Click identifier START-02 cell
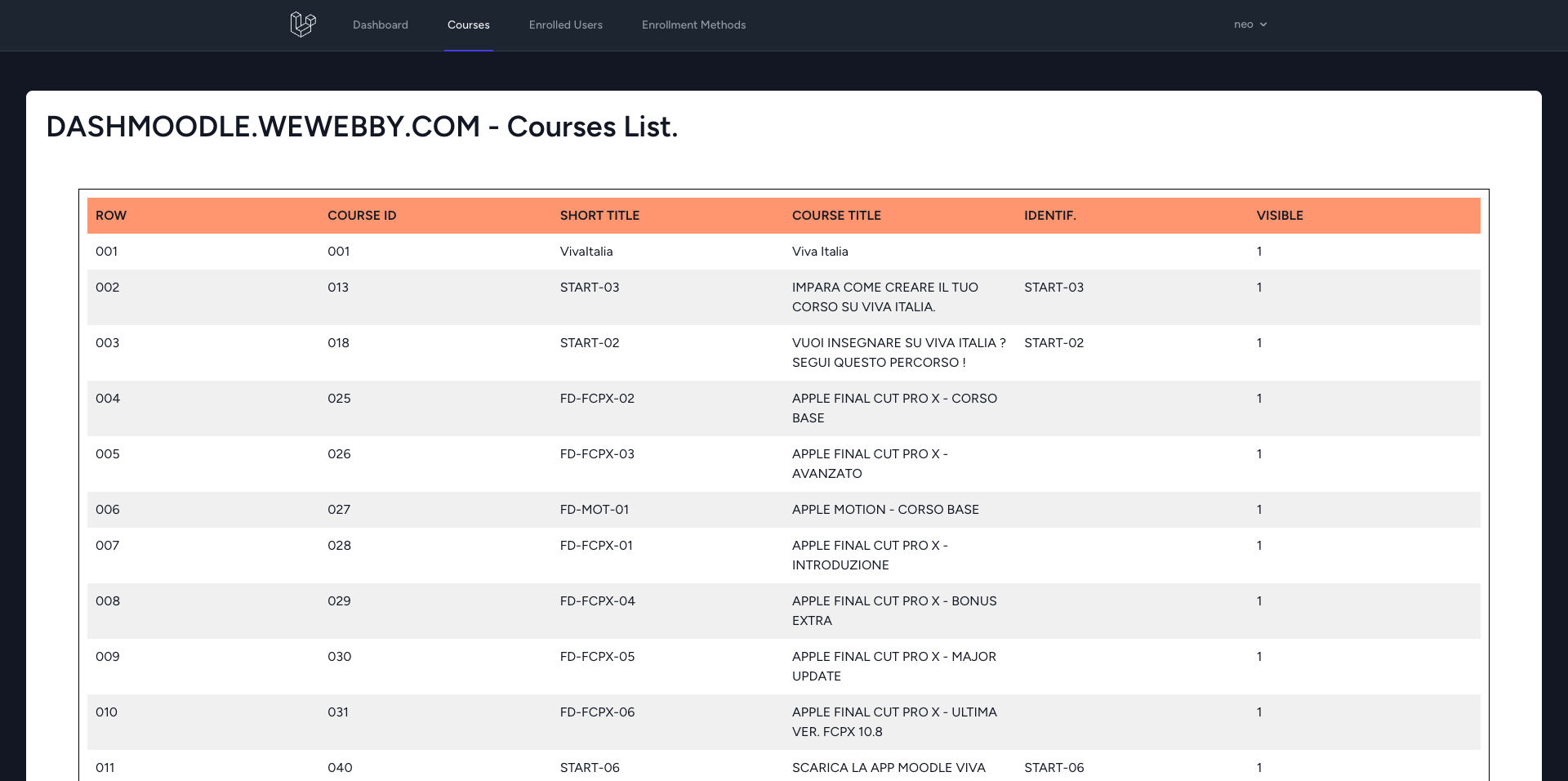Image resolution: width=1568 pixels, height=781 pixels. tap(1054, 343)
